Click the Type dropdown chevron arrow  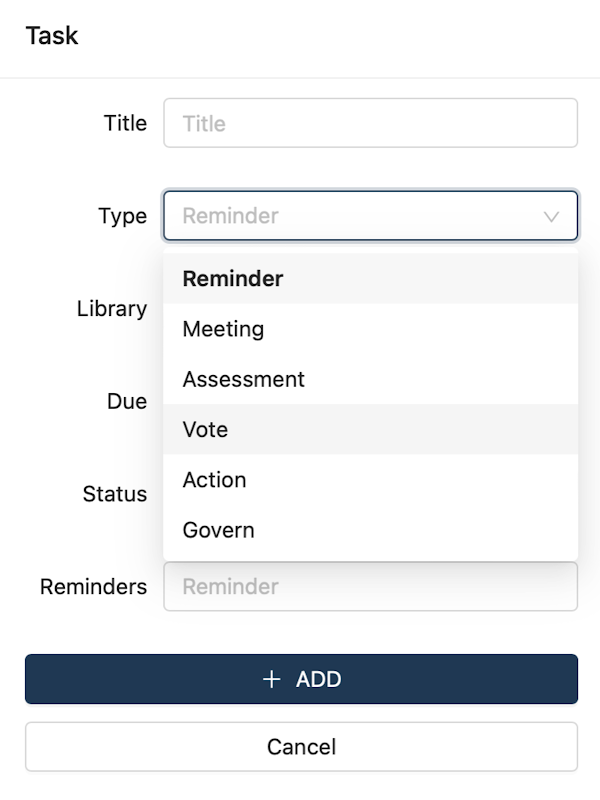pyautogui.click(x=551, y=216)
